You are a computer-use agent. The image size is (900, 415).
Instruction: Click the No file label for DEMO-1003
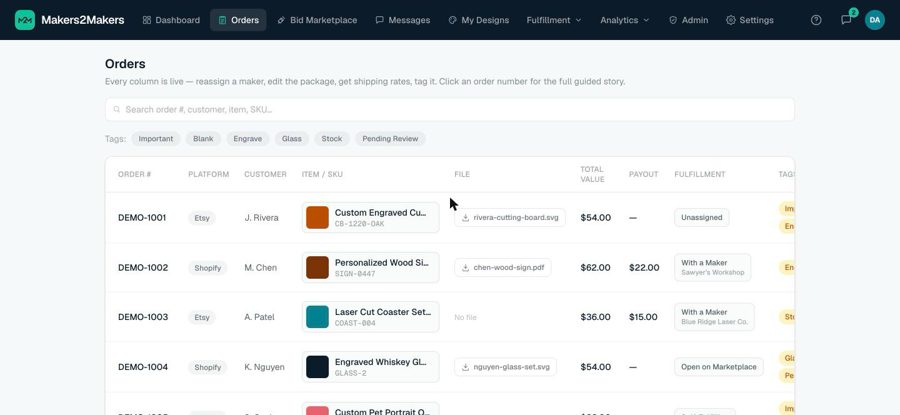pyautogui.click(x=465, y=317)
